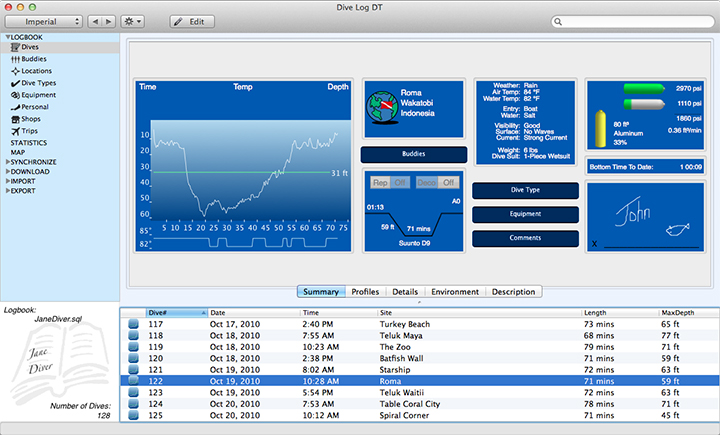Expand the DOWNLOAD section in sidebar
The image size is (720, 435).
(x=7, y=171)
